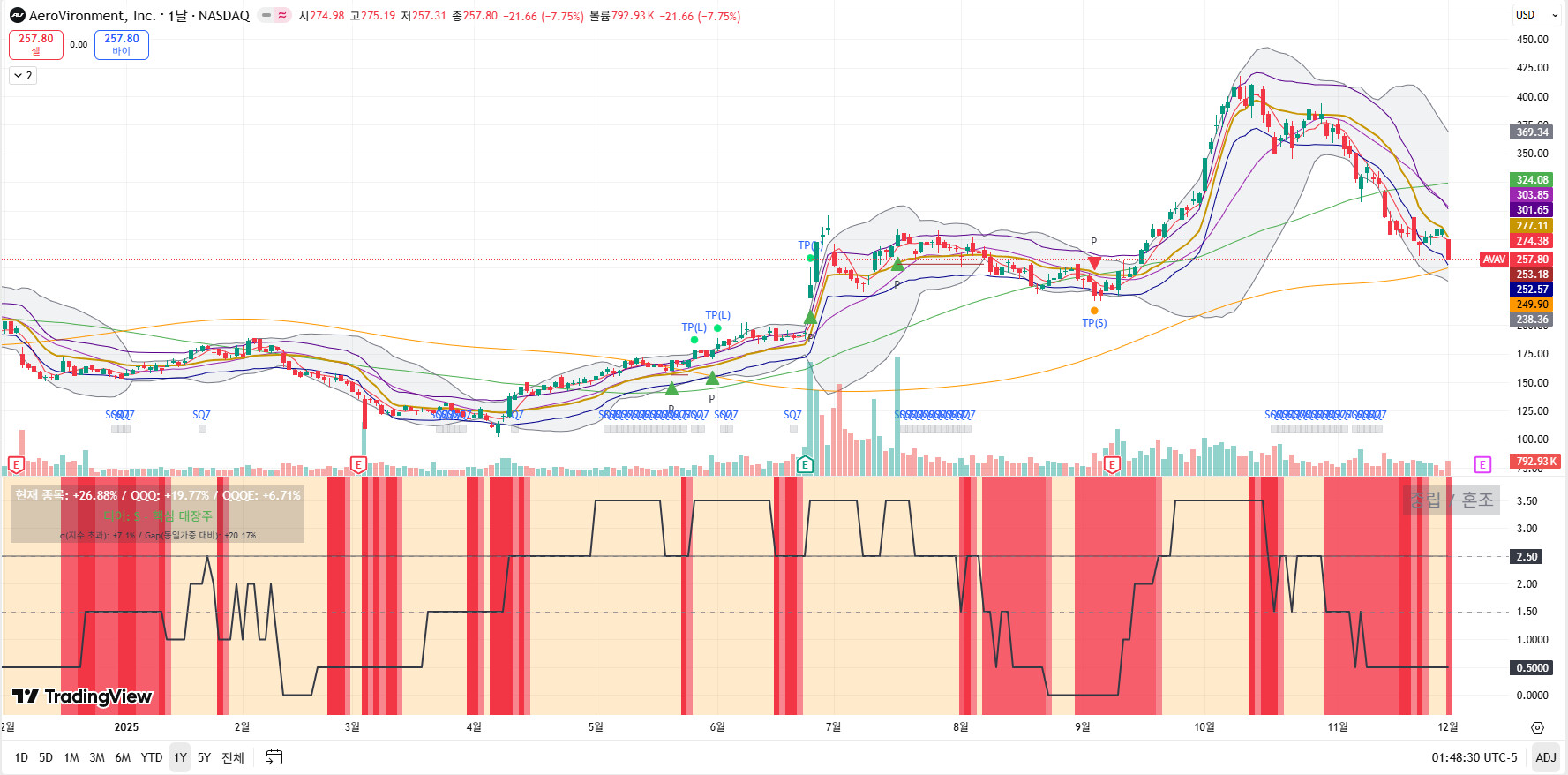Screen dimensions: 1568x775
Task: Click the pink wave pill icon beside NASDAQ
Action: click(282, 16)
